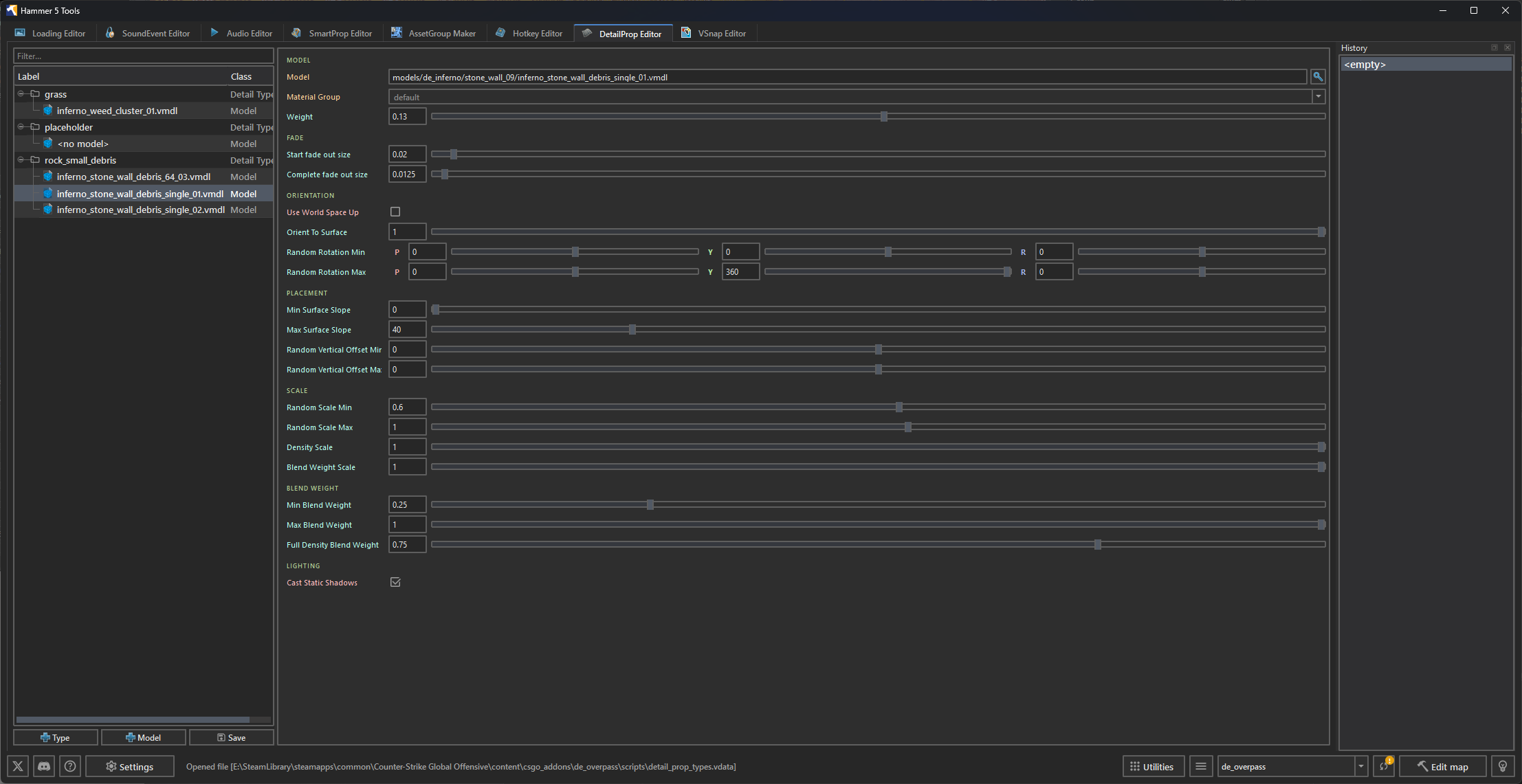Click the hamburger menu icon beside Utilities

[1201, 766]
